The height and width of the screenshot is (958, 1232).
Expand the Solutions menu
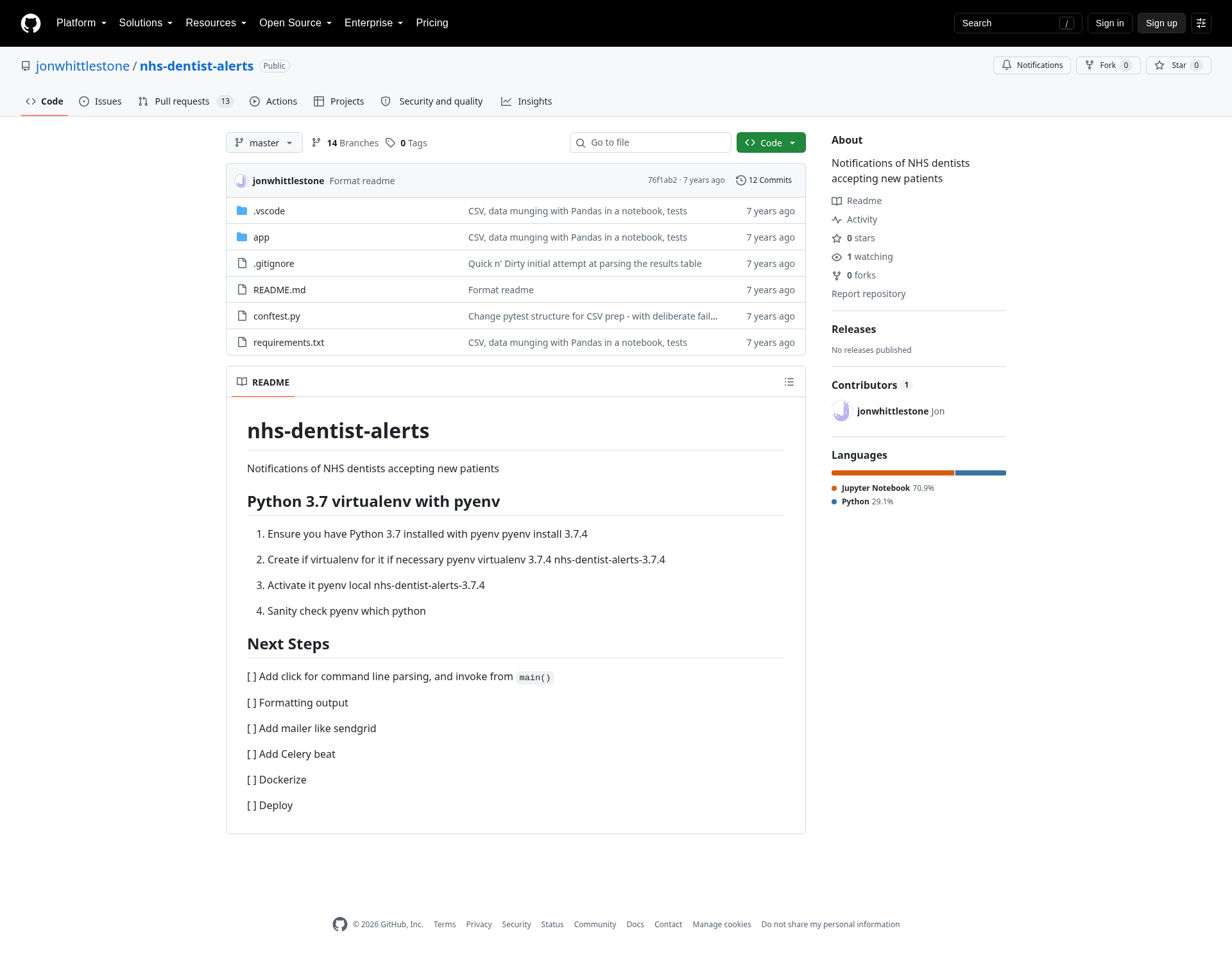[x=146, y=23]
